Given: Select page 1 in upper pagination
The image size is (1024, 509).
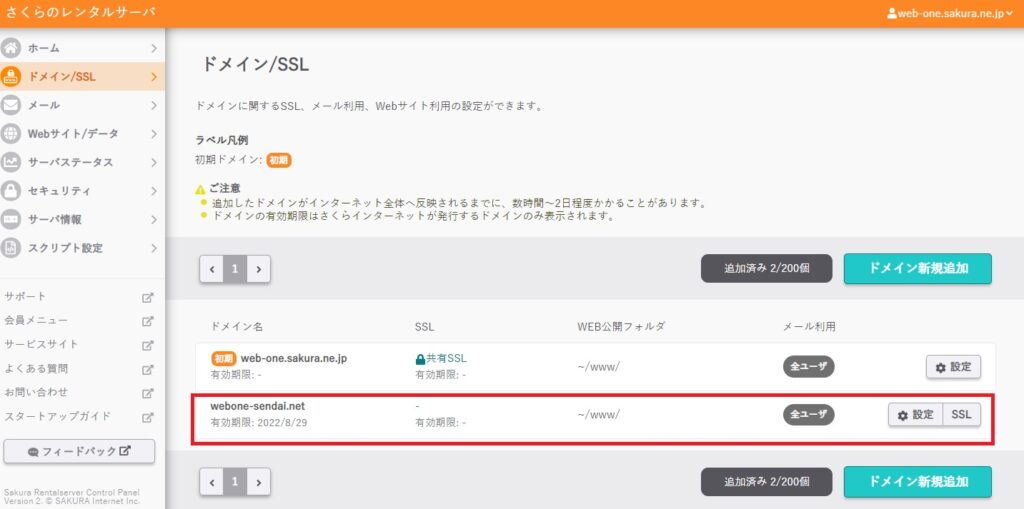Looking at the screenshot, I should (235, 269).
